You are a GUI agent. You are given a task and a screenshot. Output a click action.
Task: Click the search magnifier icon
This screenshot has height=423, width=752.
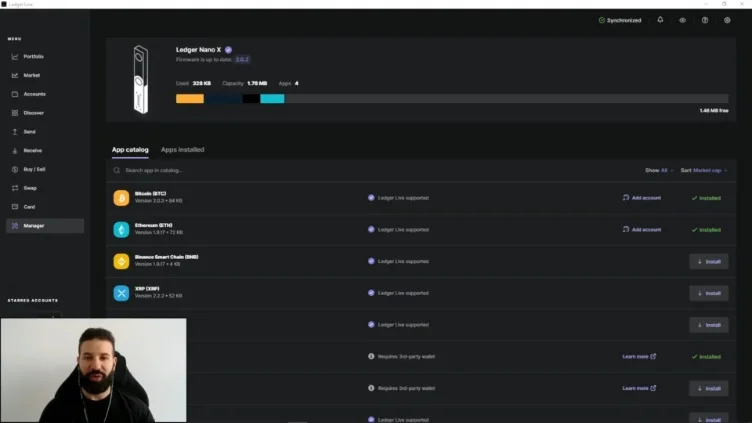point(117,170)
